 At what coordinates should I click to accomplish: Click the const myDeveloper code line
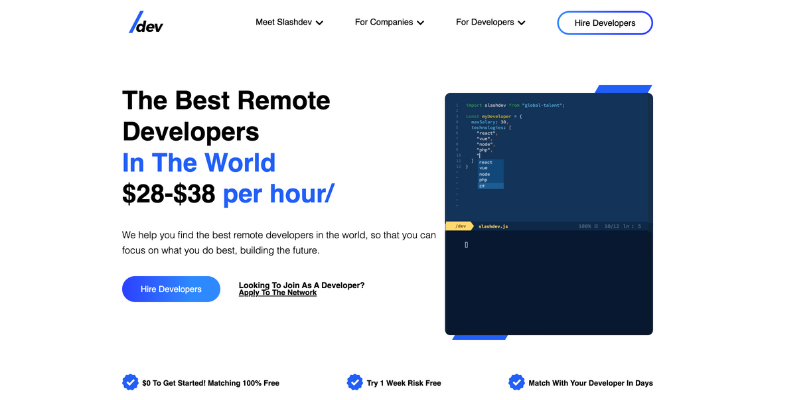click(x=494, y=116)
